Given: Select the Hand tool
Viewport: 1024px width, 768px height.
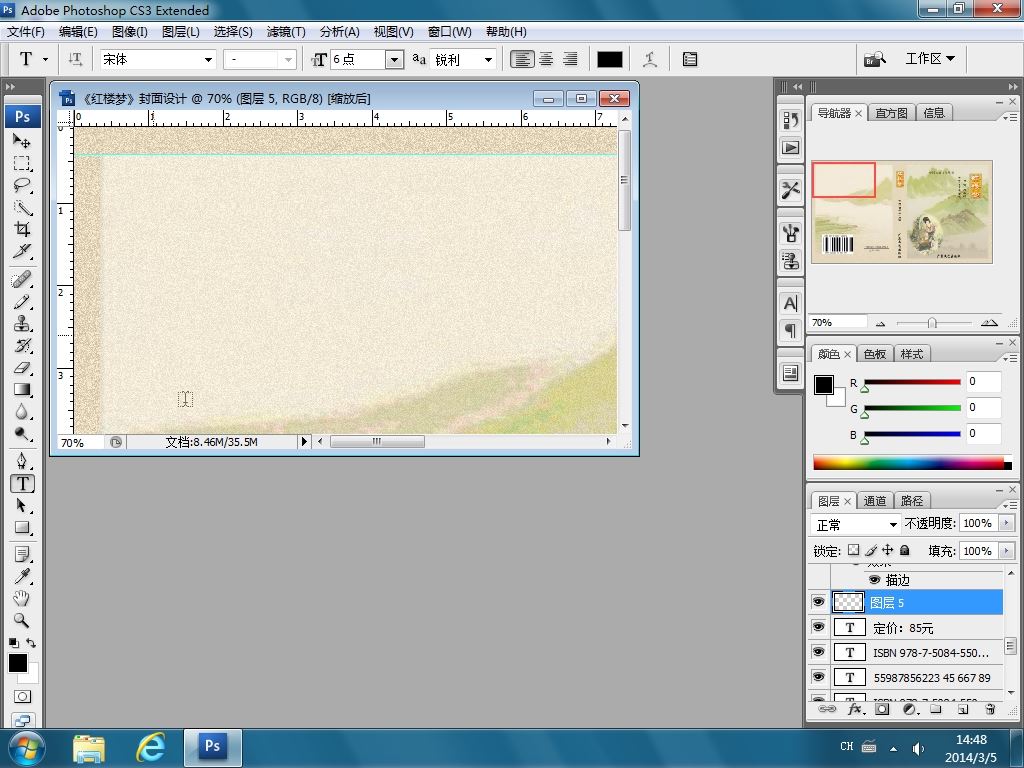Looking at the screenshot, I should [x=22, y=598].
